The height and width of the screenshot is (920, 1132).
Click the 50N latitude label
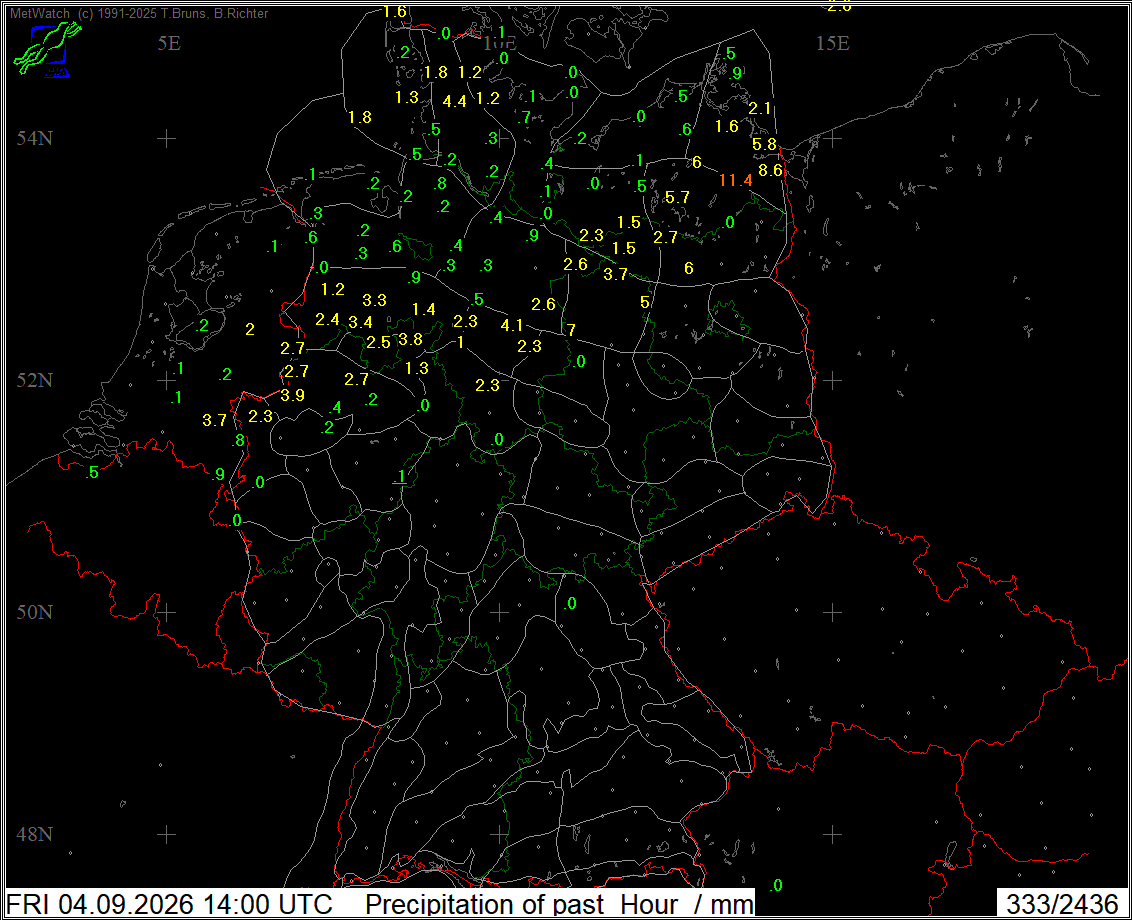point(35,612)
